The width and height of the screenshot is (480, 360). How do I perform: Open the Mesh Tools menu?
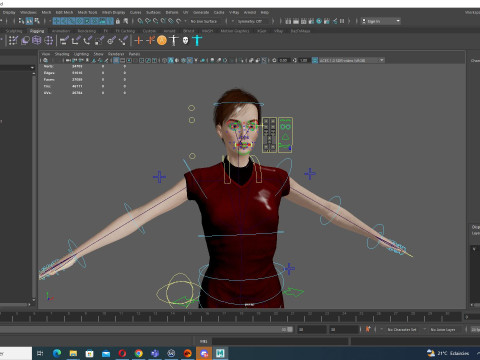(87, 12)
